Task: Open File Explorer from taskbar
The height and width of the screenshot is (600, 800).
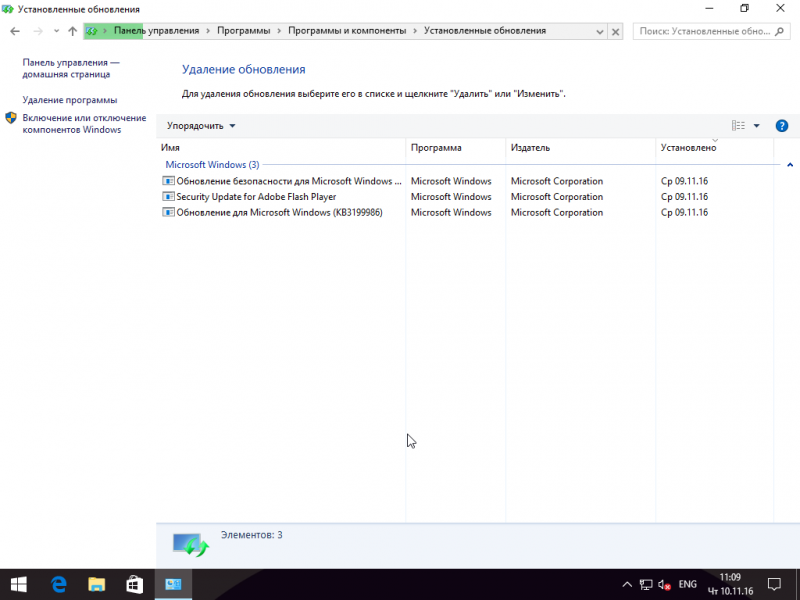Action: [96, 585]
